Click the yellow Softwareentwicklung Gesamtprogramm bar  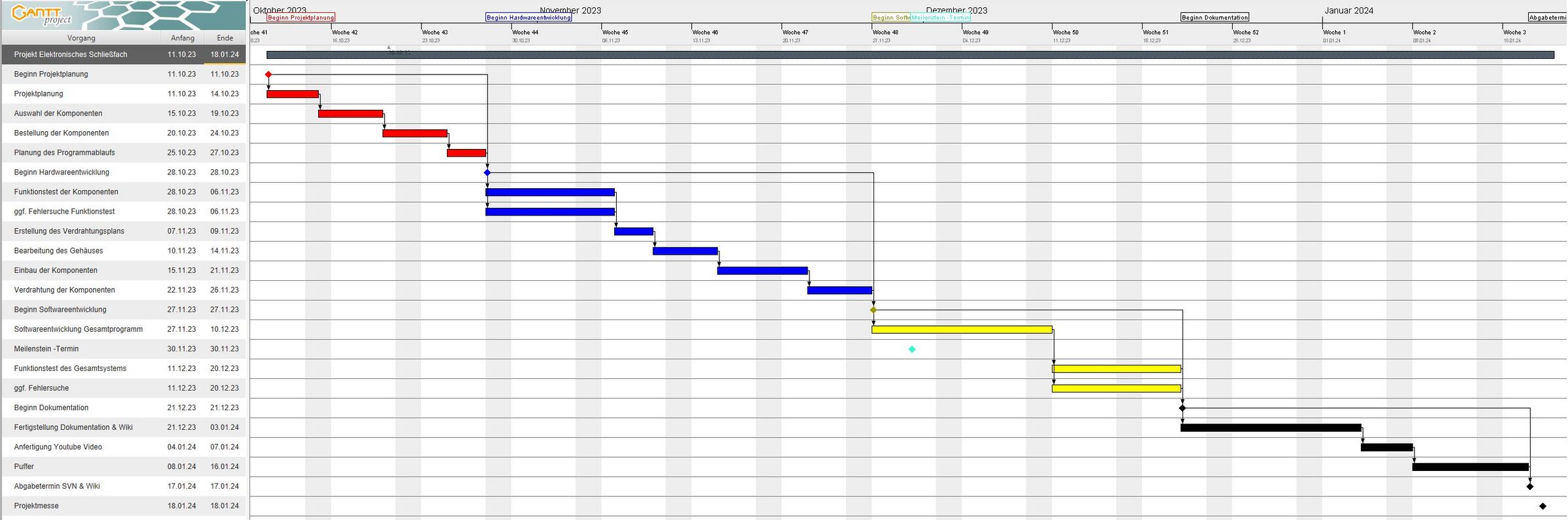[962, 330]
